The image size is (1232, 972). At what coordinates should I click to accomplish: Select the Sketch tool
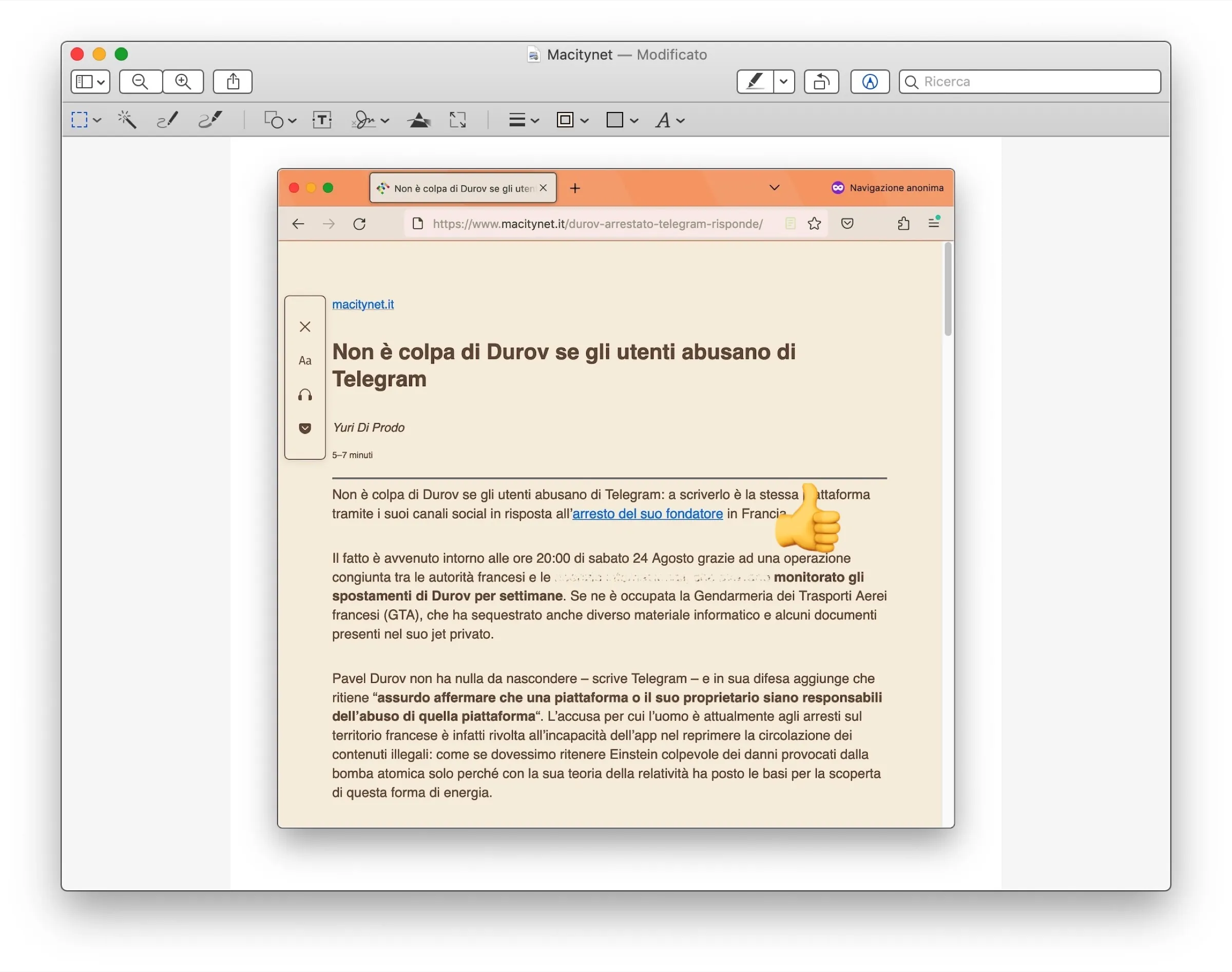(x=167, y=120)
